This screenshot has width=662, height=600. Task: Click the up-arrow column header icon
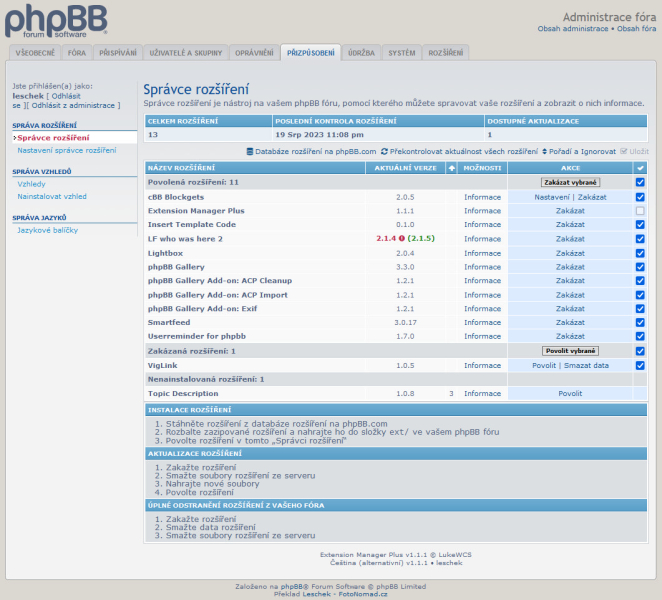click(451, 168)
